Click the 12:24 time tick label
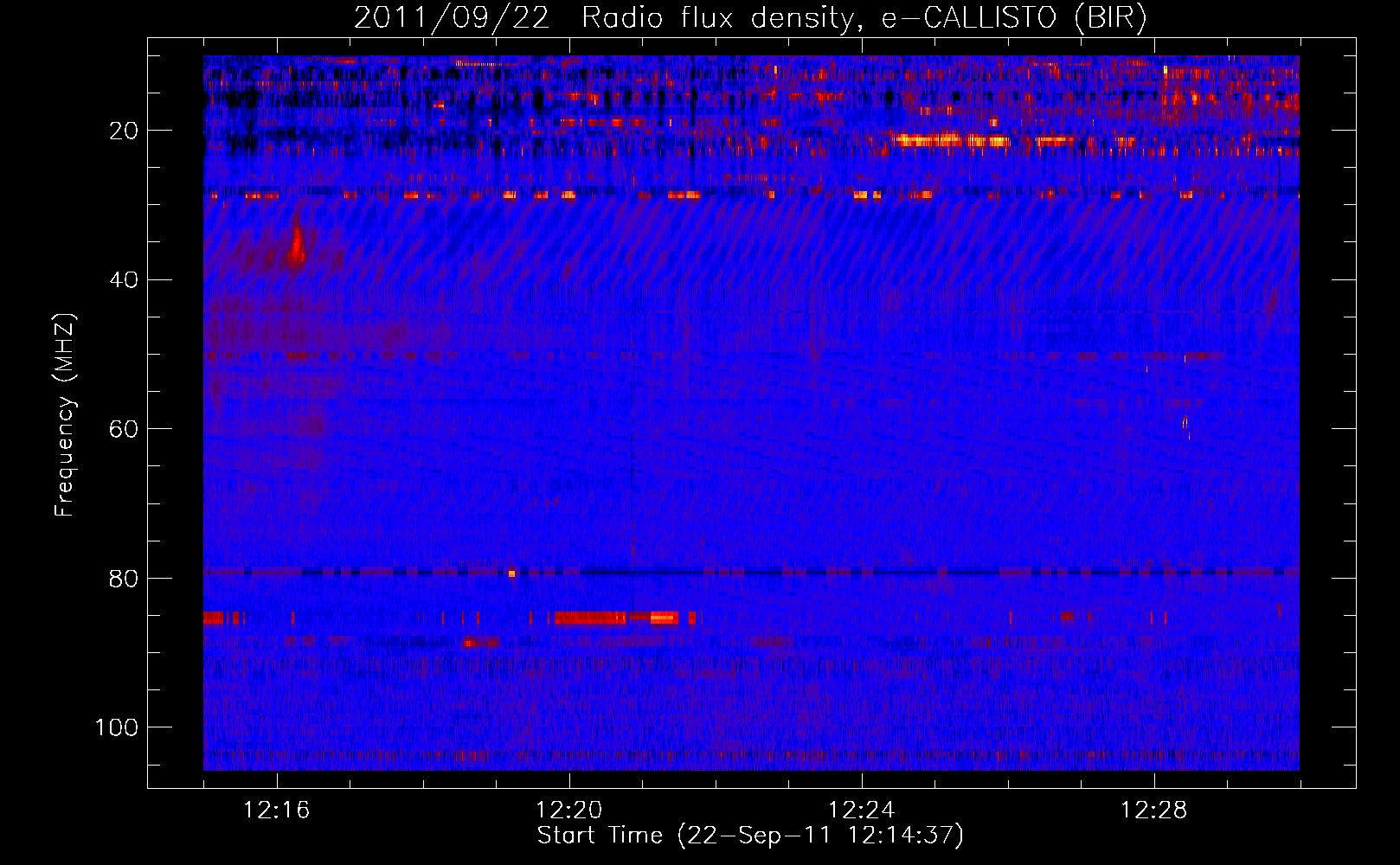Screen dimensions: 1400x865 (862, 811)
